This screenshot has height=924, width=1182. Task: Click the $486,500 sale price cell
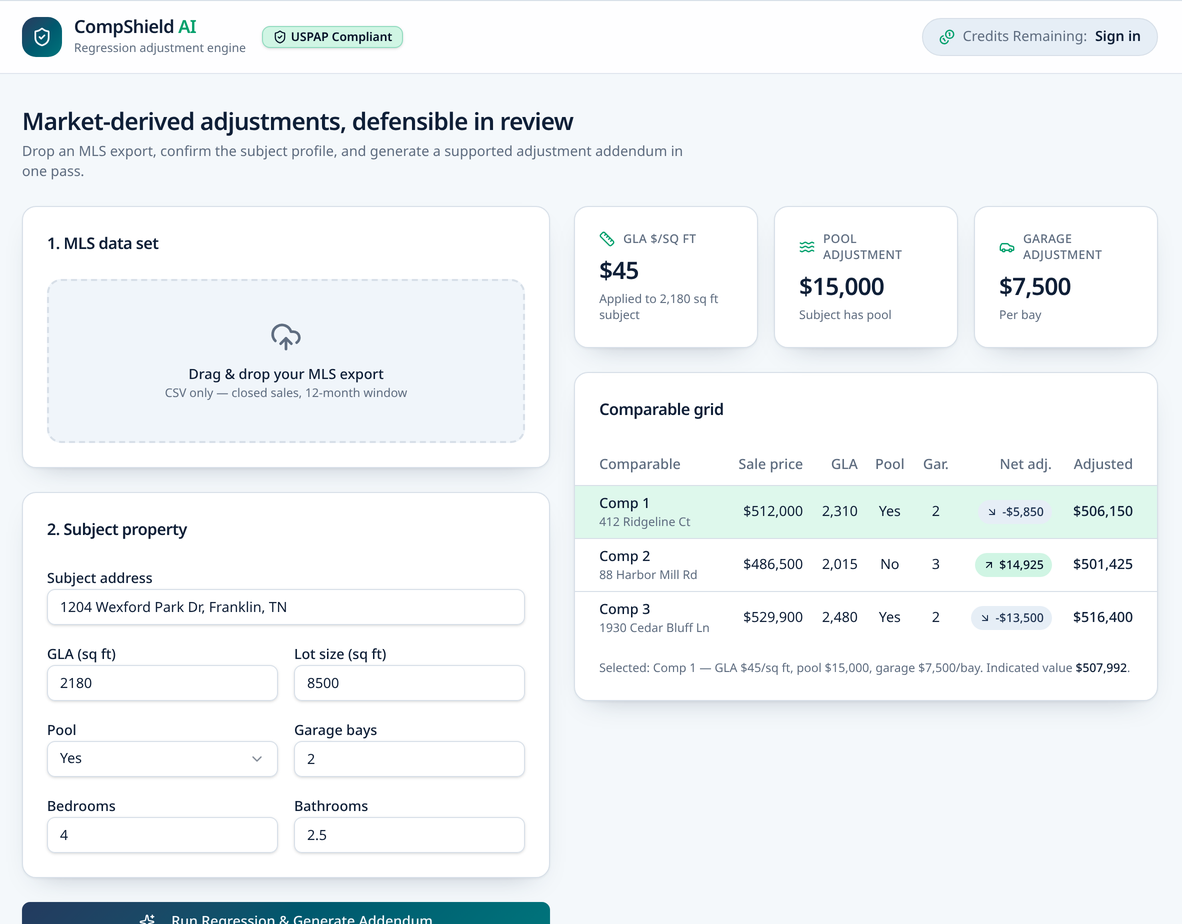[x=773, y=564]
